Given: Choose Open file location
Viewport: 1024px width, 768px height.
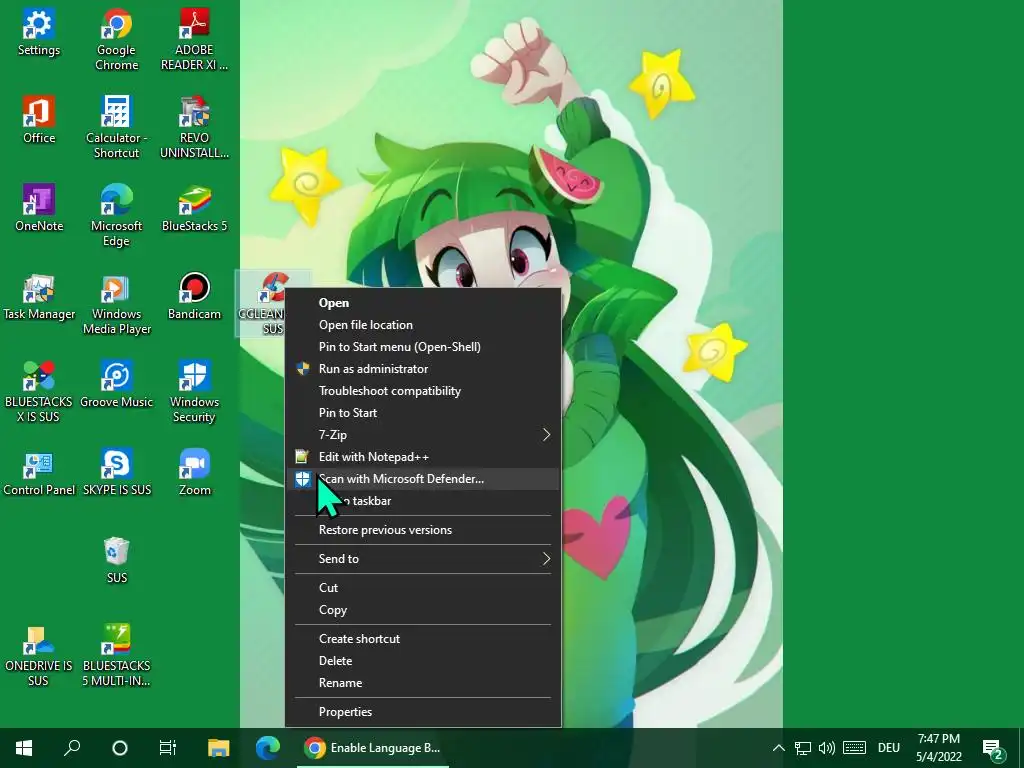Looking at the screenshot, I should click(423, 325).
